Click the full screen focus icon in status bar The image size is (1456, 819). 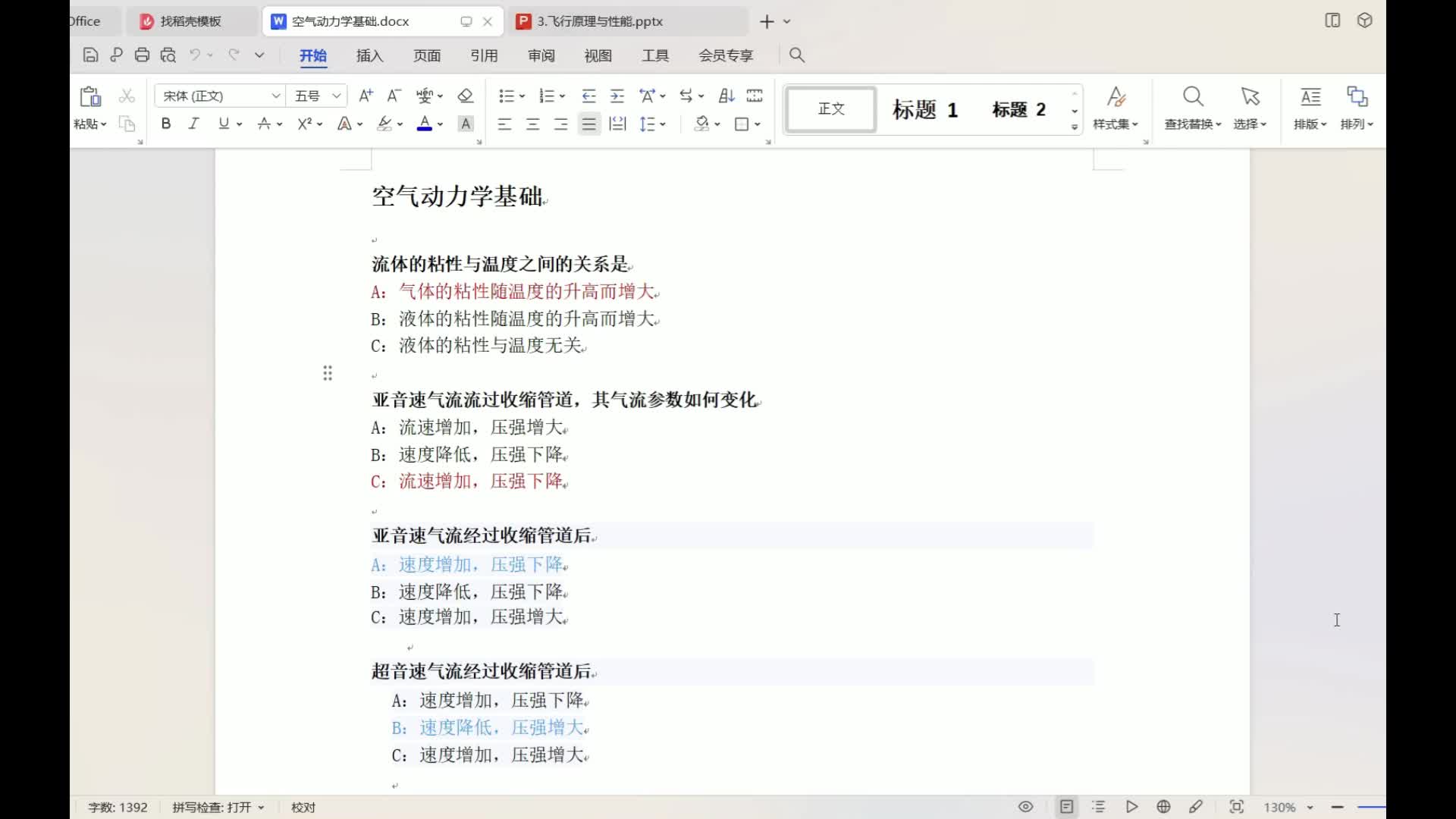[1236, 807]
